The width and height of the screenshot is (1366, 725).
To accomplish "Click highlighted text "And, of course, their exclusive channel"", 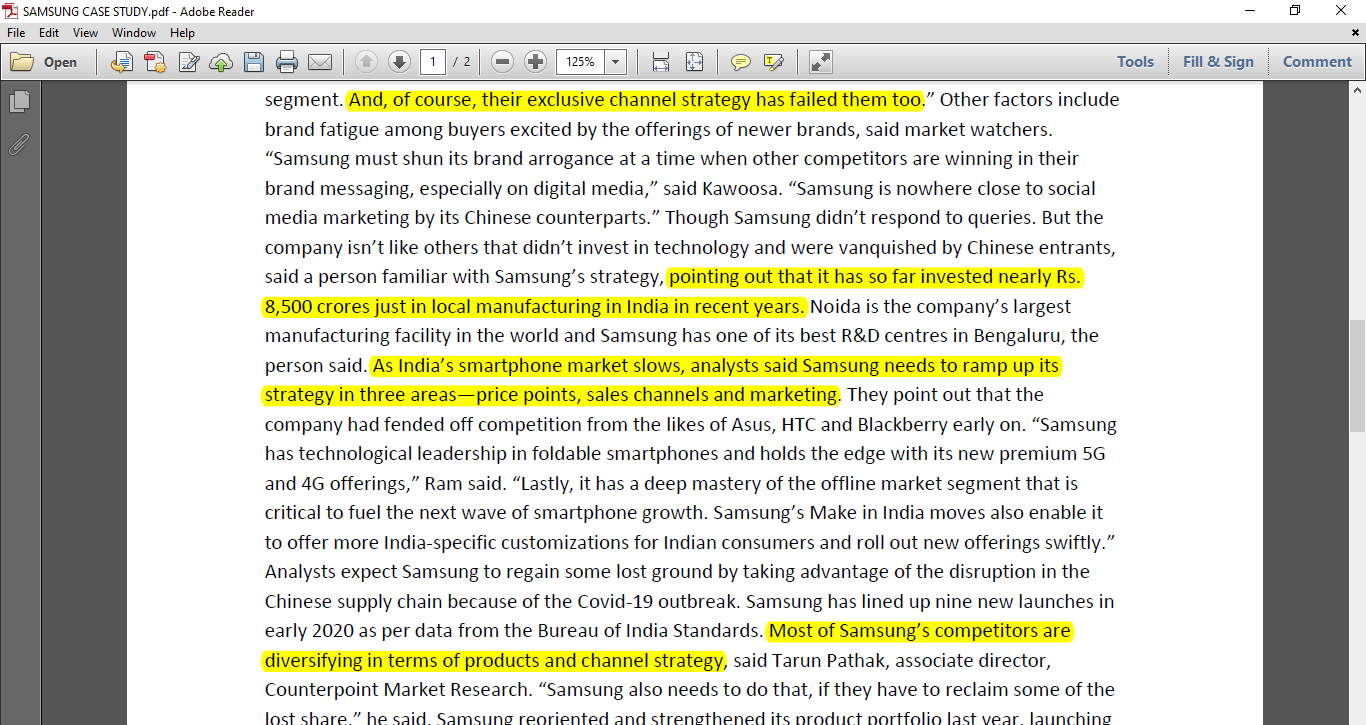I will [512, 100].
